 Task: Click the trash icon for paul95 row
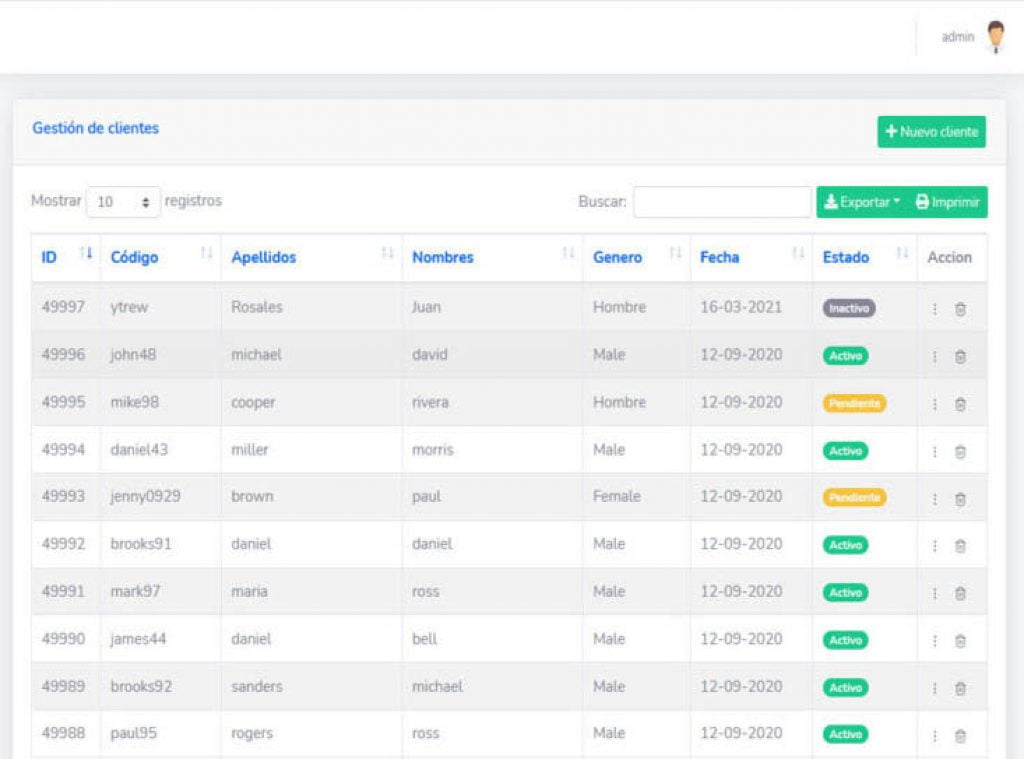point(959,734)
